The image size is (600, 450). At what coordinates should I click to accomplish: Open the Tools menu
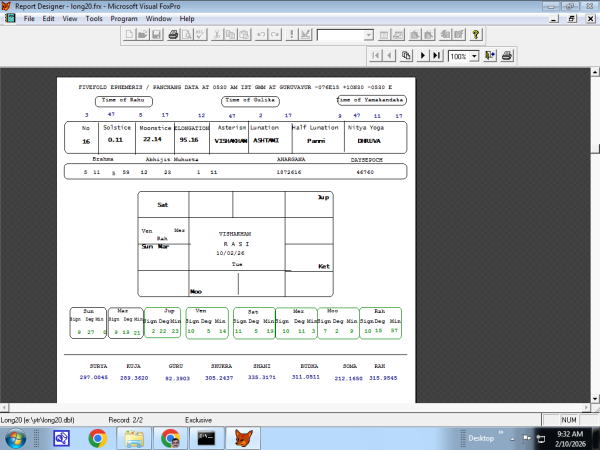coord(94,18)
